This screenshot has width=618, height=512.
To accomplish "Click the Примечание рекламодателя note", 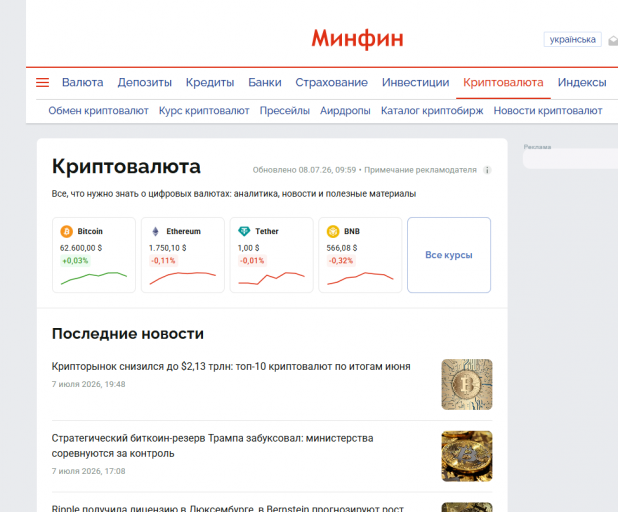I will (x=420, y=170).
